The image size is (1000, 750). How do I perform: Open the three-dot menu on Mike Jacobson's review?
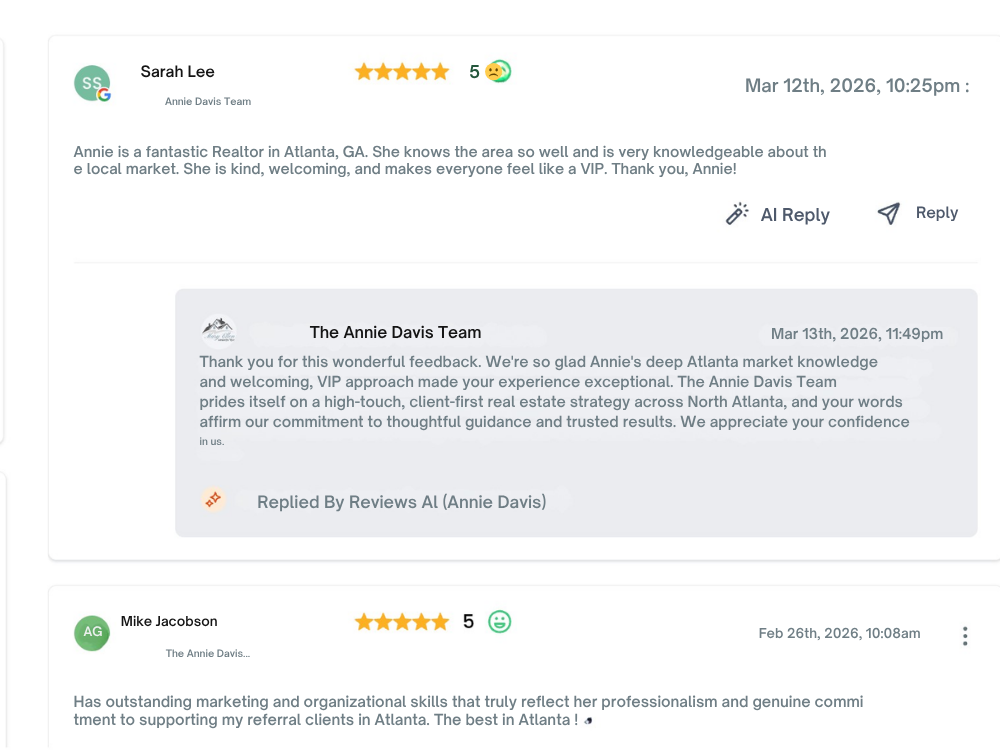pos(965,635)
